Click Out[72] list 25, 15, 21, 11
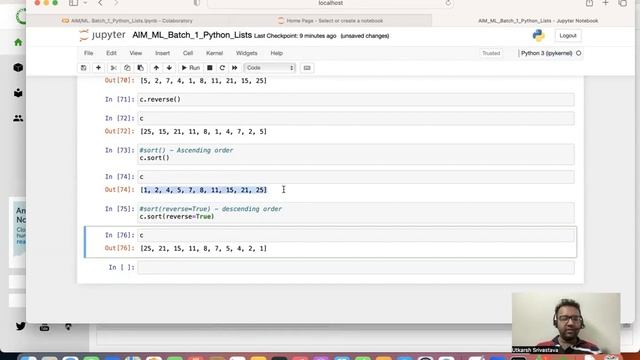Image resolution: width=640 pixels, height=360 pixels. pyautogui.click(x=203, y=131)
